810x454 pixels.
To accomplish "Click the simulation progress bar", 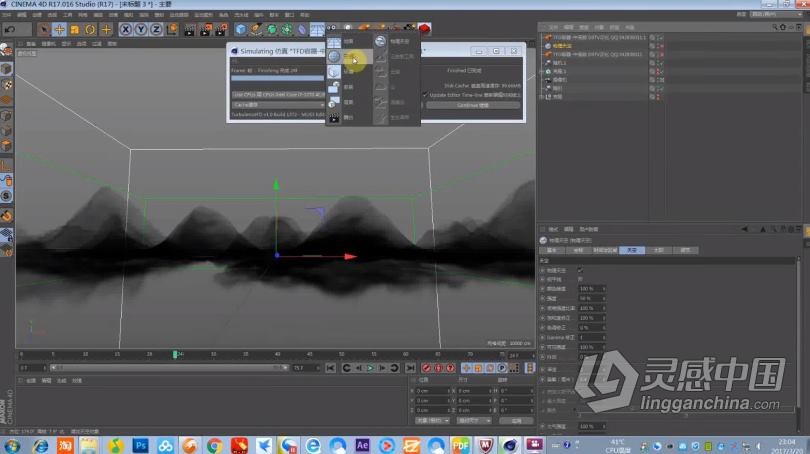I will tap(277, 78).
